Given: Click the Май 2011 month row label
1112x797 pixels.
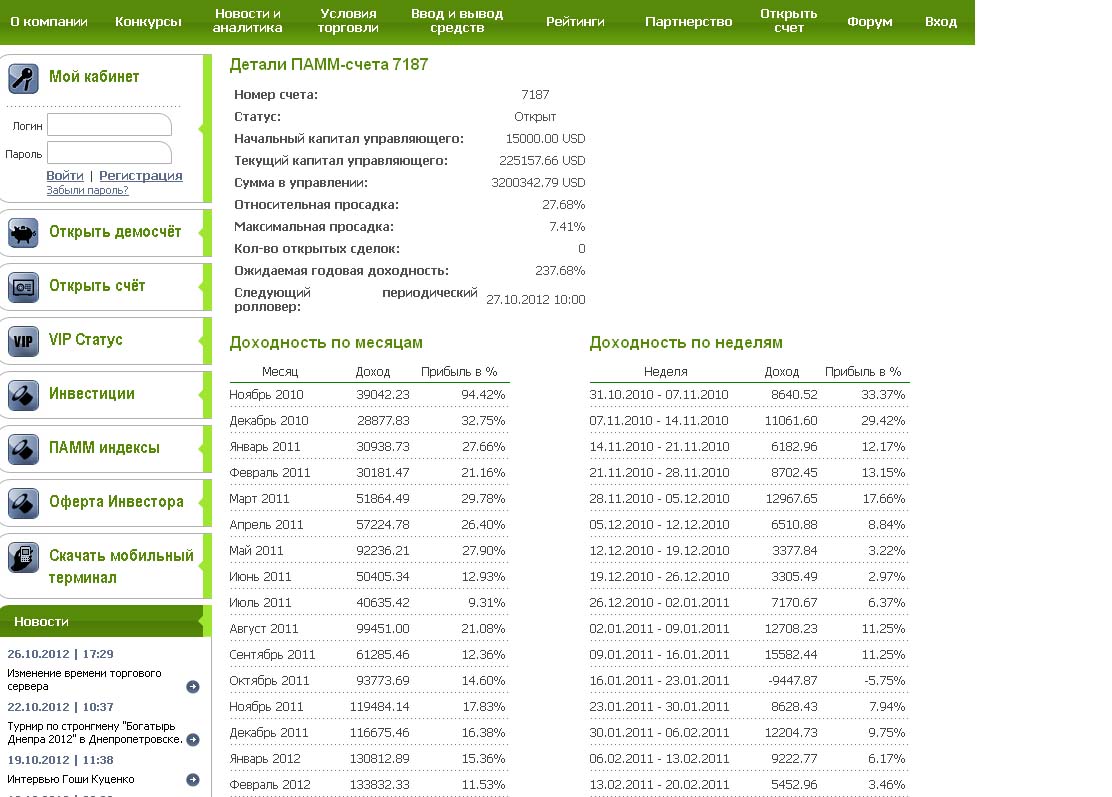Looking at the screenshot, I should click(x=256, y=550).
